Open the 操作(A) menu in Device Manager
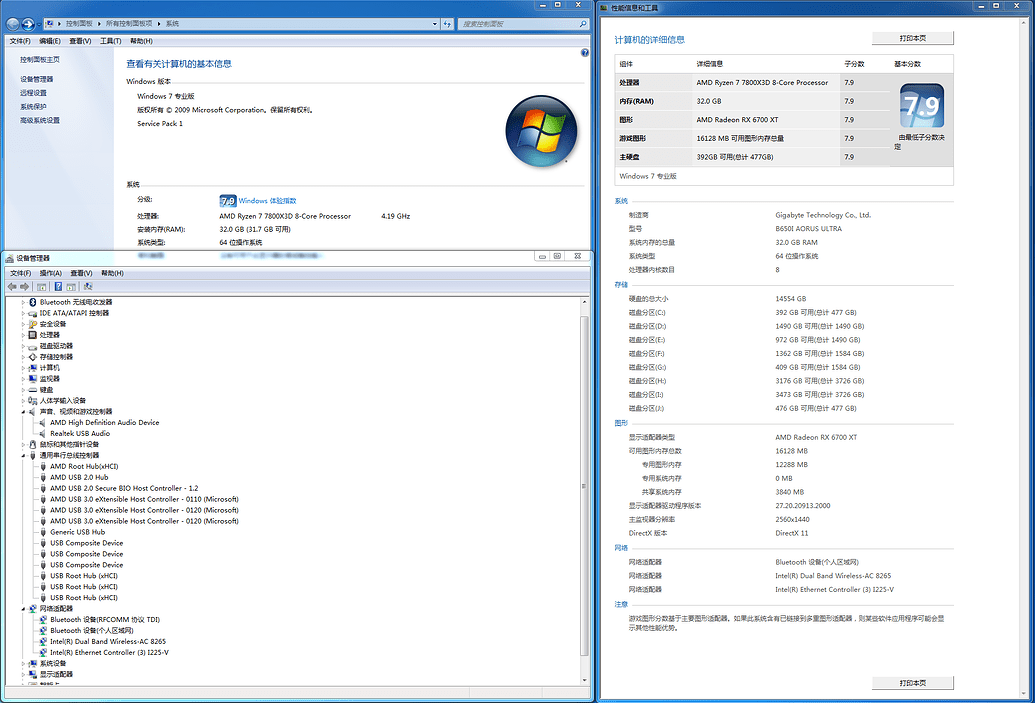The height and width of the screenshot is (703, 1035). tap(51, 272)
